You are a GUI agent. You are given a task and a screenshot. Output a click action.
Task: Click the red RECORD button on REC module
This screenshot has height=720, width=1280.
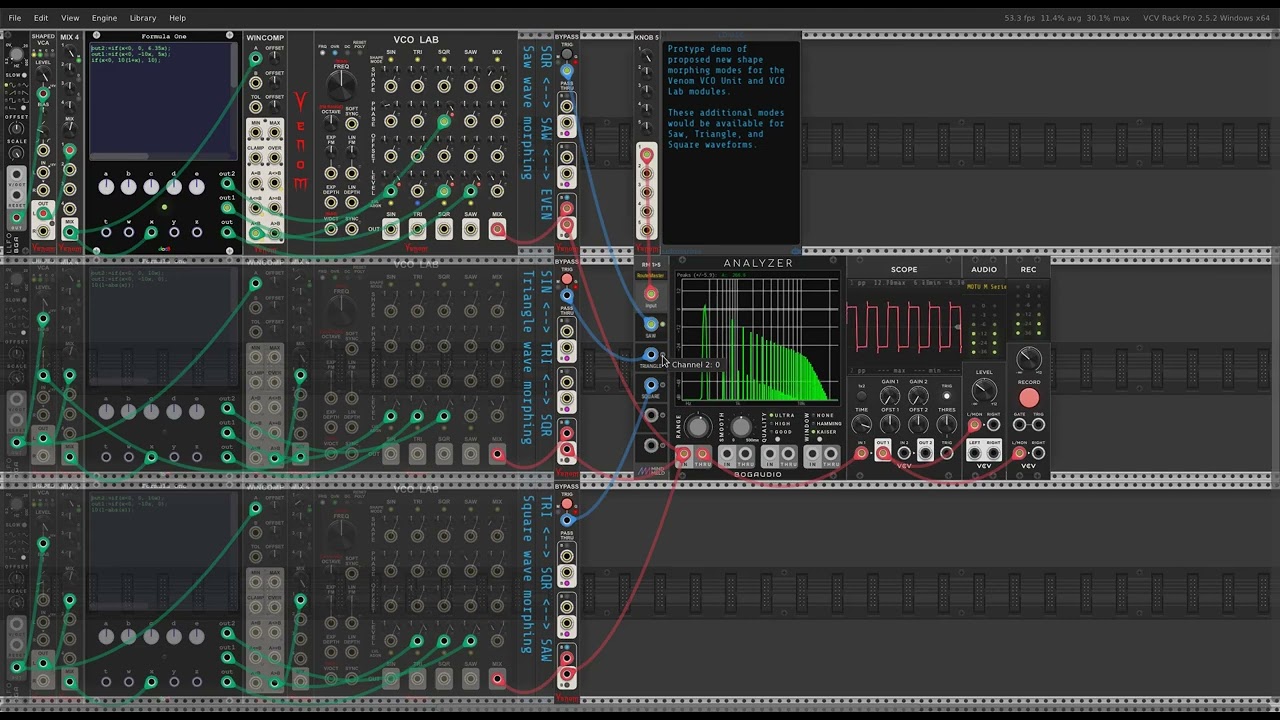1029,398
